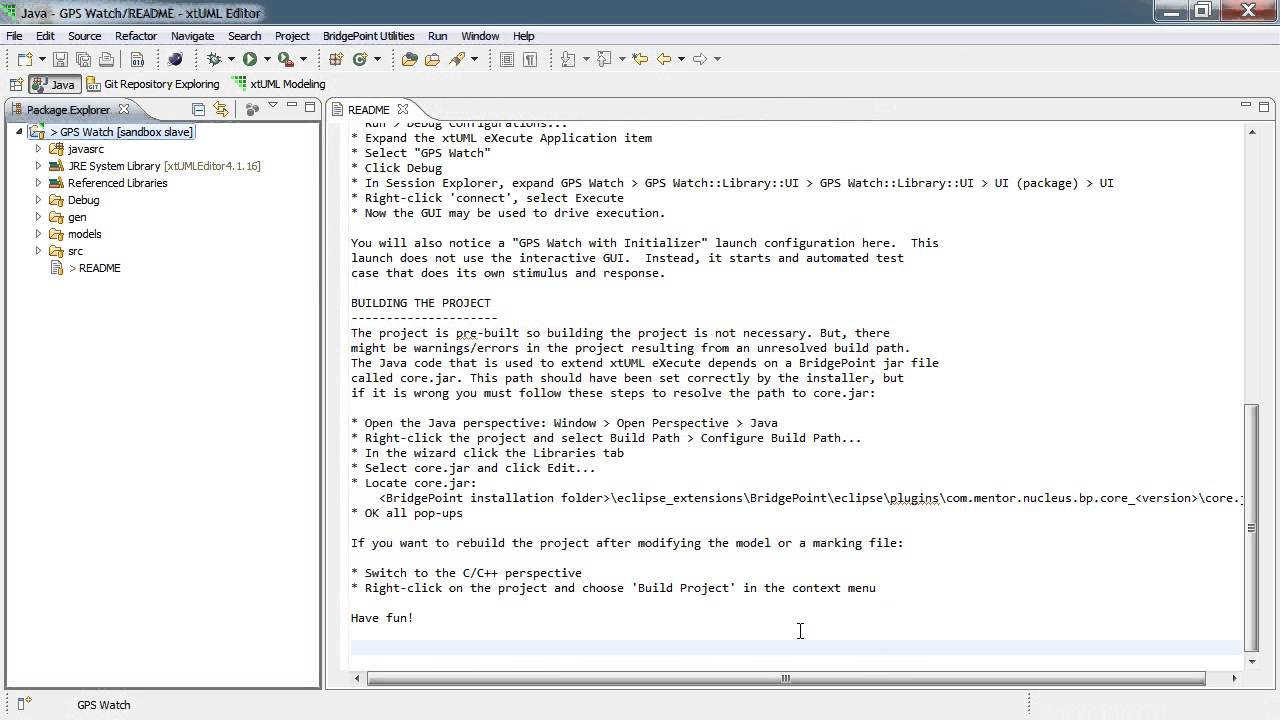
Task: Expand the JRE System Library node
Action: (x=39, y=166)
